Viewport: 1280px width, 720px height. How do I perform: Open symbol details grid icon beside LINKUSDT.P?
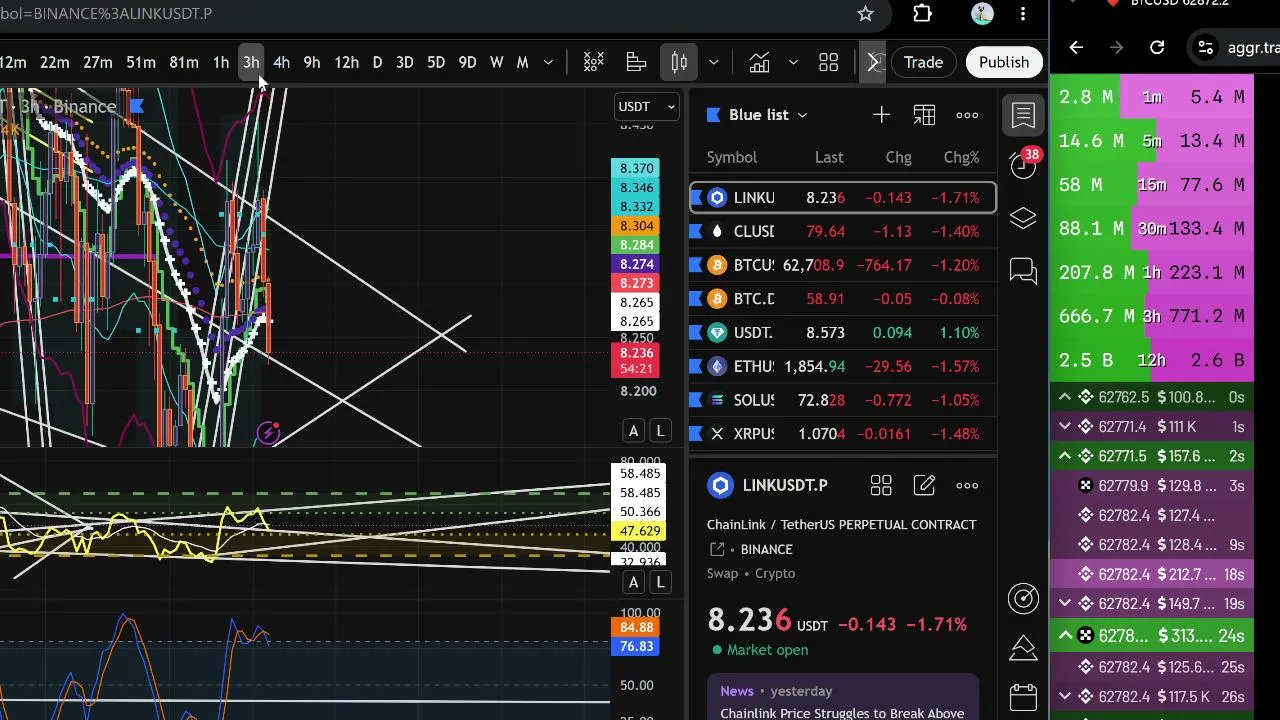coord(881,486)
